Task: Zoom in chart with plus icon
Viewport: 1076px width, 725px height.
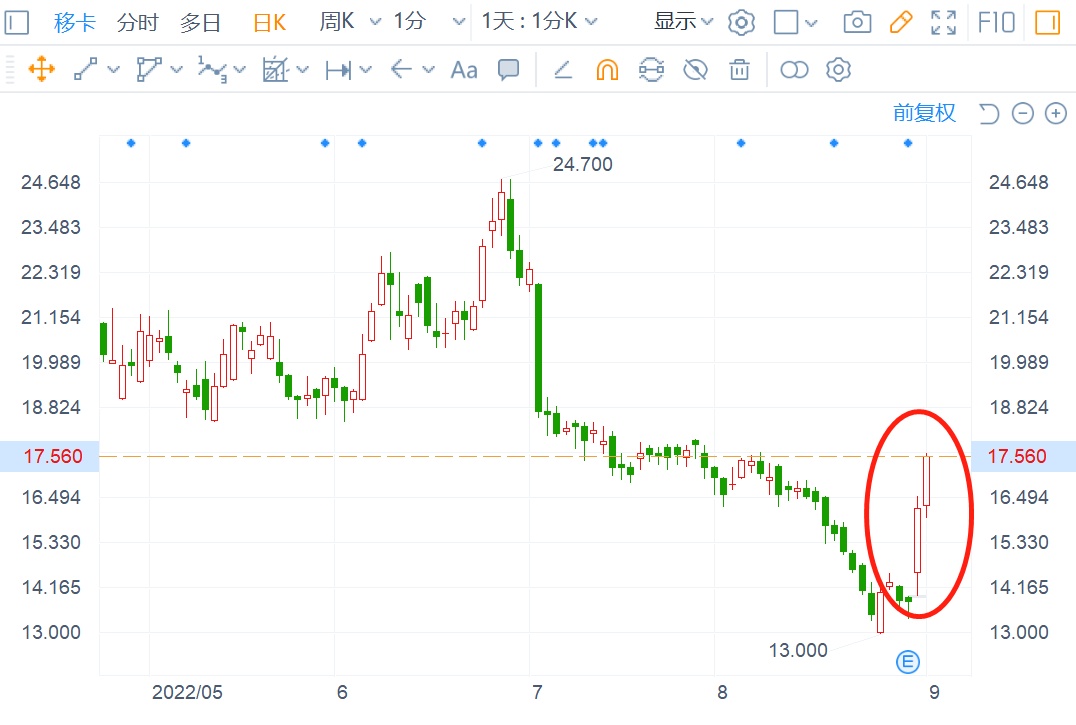Action: coord(1055,113)
